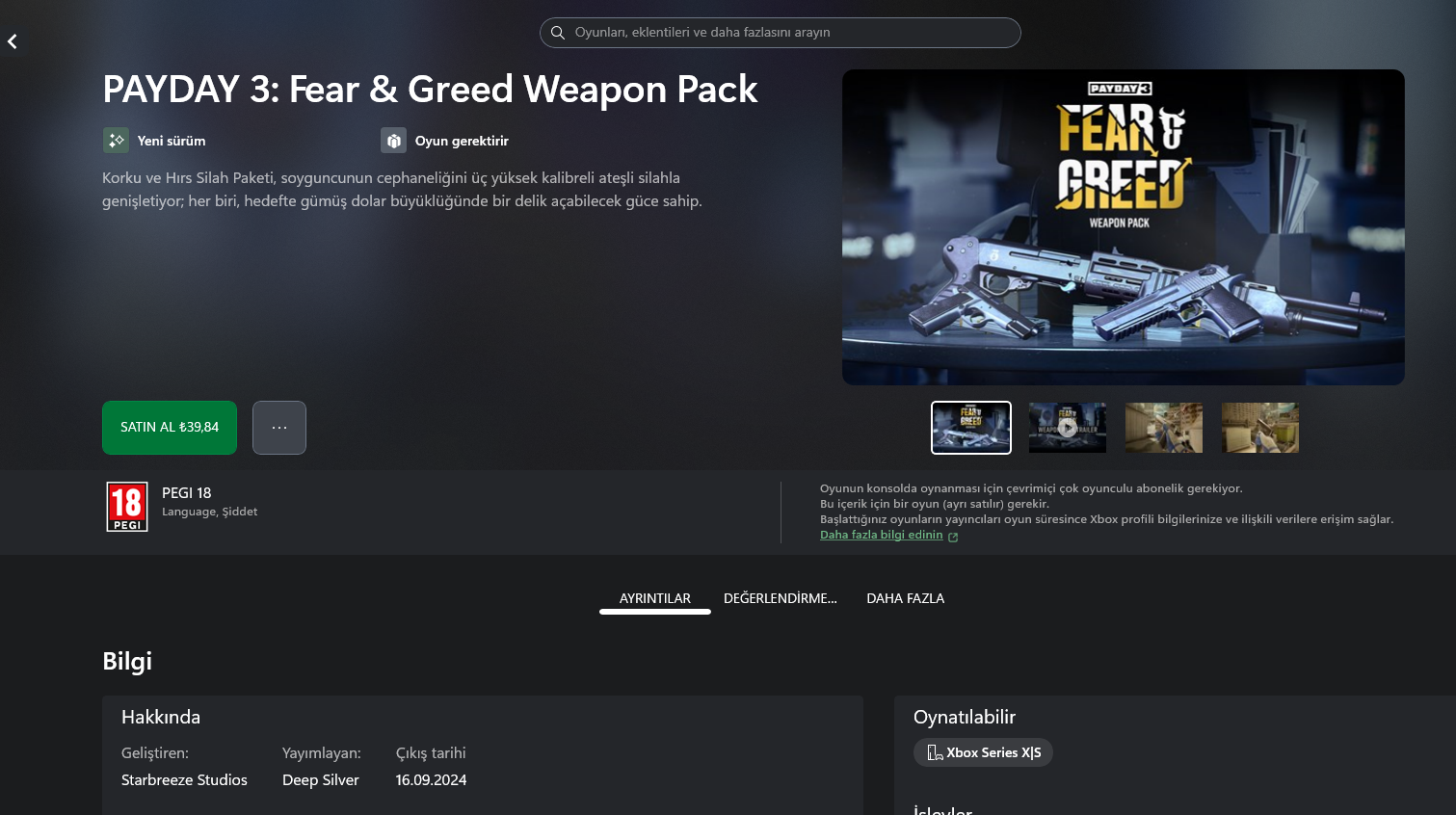Image resolution: width=1456 pixels, height=815 pixels.
Task: Show the third screenshot thumbnail
Action: [x=1164, y=428]
